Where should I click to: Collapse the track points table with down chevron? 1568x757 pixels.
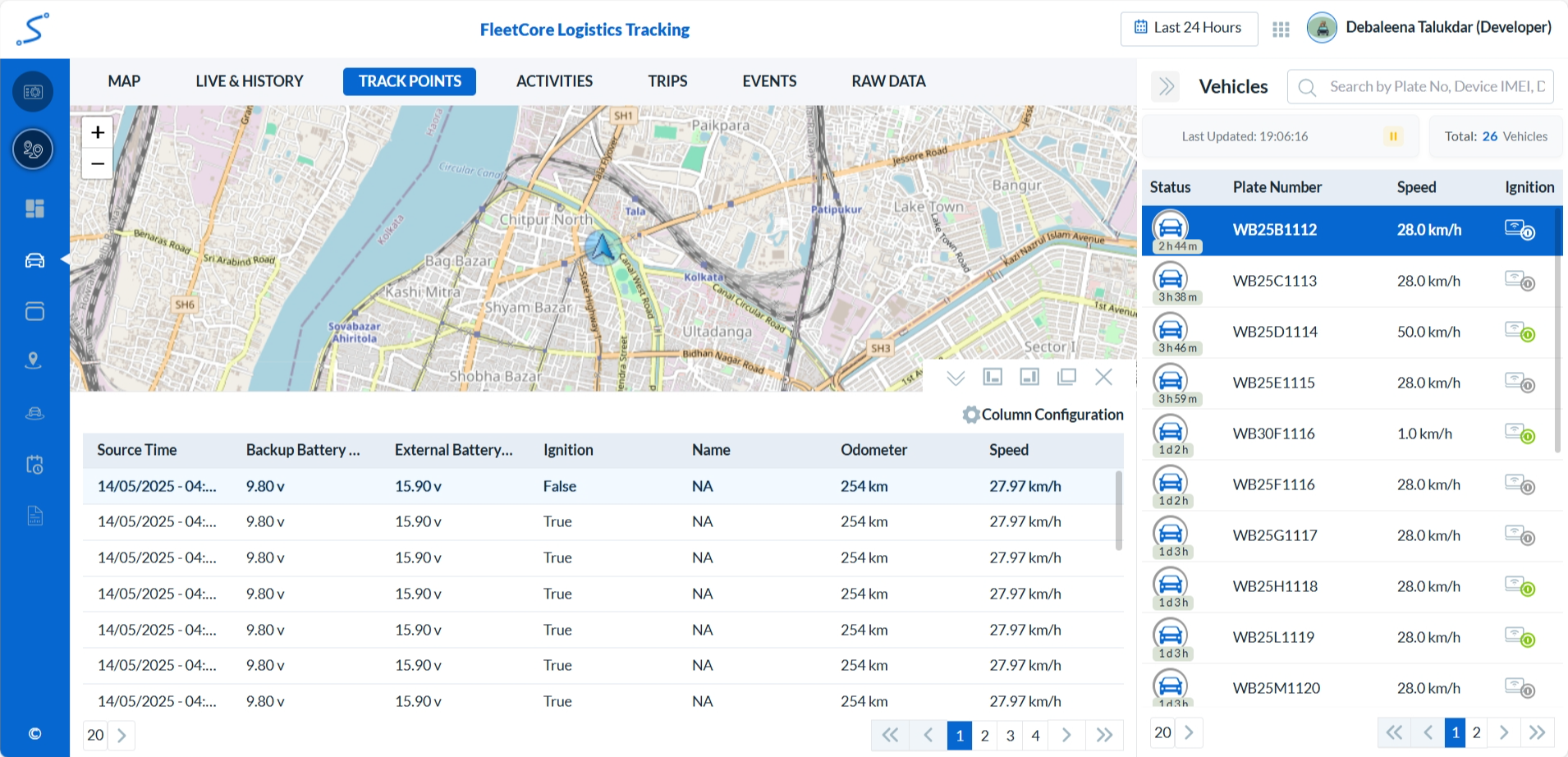955,377
